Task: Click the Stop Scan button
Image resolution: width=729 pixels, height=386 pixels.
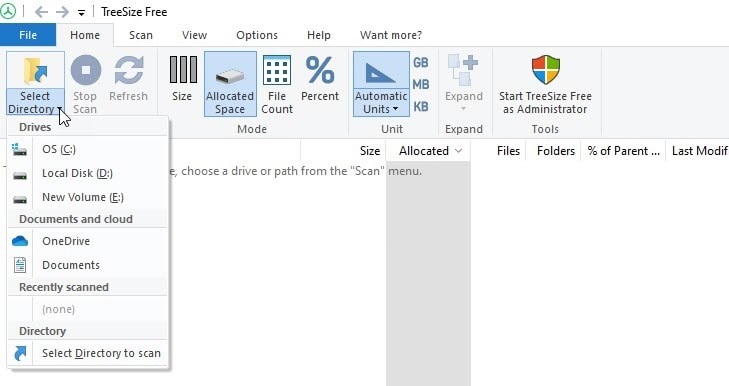Action: (x=85, y=84)
